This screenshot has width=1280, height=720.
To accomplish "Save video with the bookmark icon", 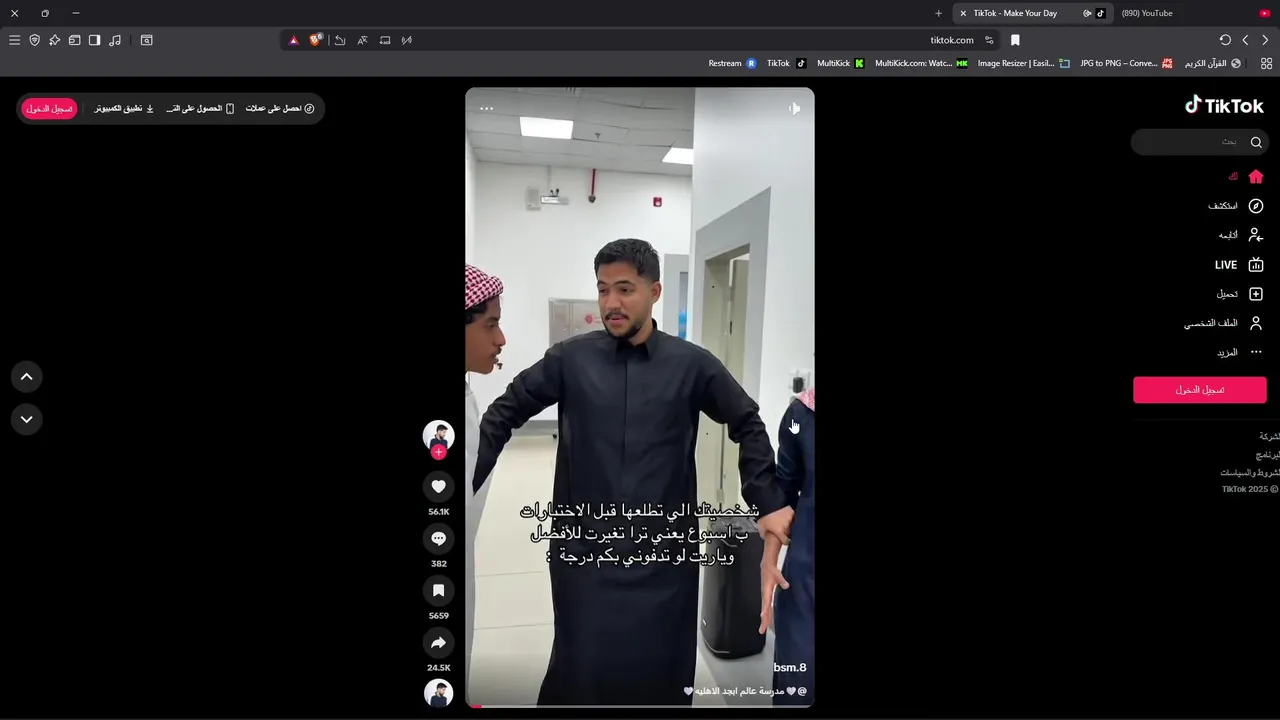I will click(438, 590).
